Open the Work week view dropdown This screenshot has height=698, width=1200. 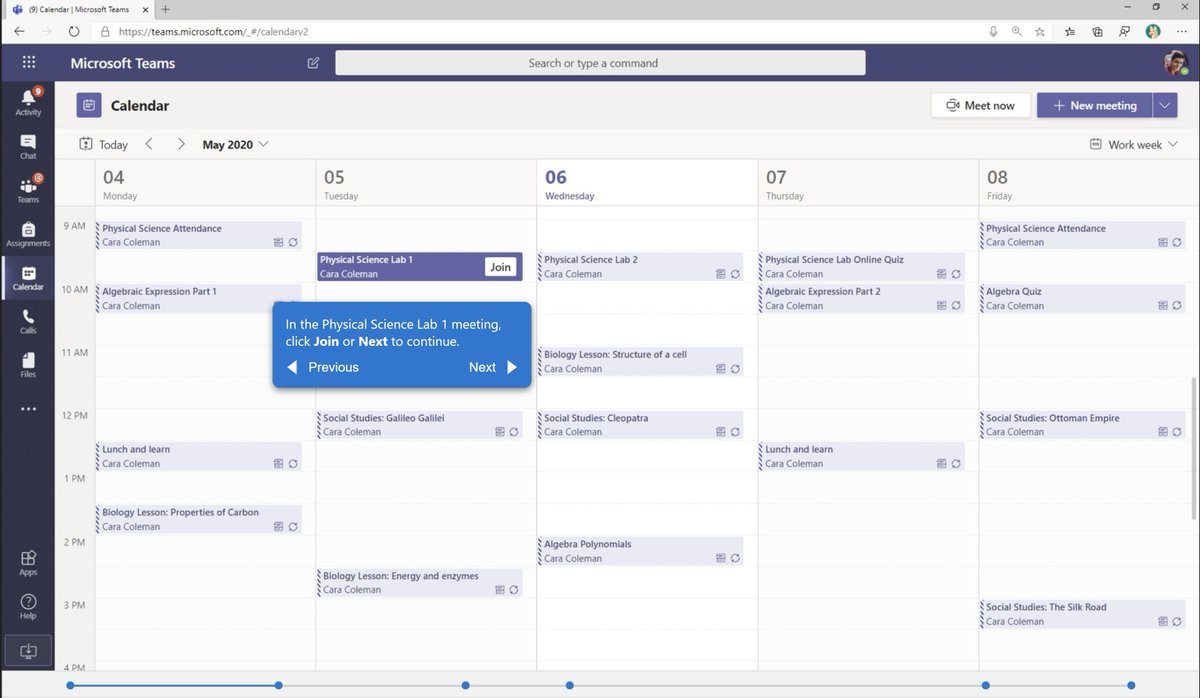pos(1134,144)
